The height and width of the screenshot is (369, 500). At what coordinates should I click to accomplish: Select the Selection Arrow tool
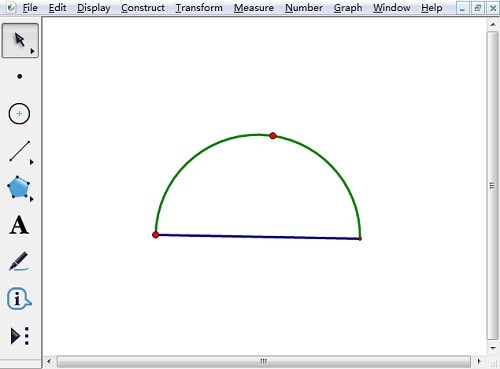20,40
